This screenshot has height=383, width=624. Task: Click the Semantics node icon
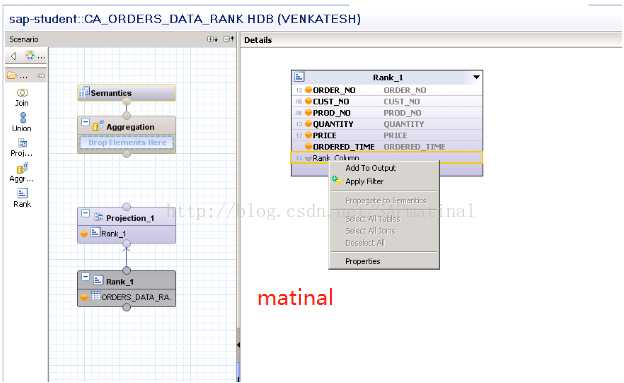click(x=85, y=92)
